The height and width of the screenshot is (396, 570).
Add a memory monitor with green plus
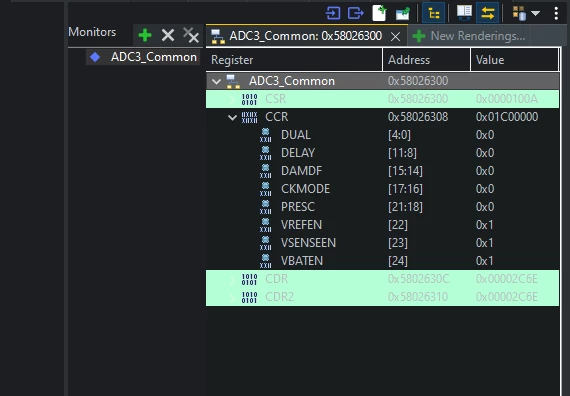click(x=145, y=36)
